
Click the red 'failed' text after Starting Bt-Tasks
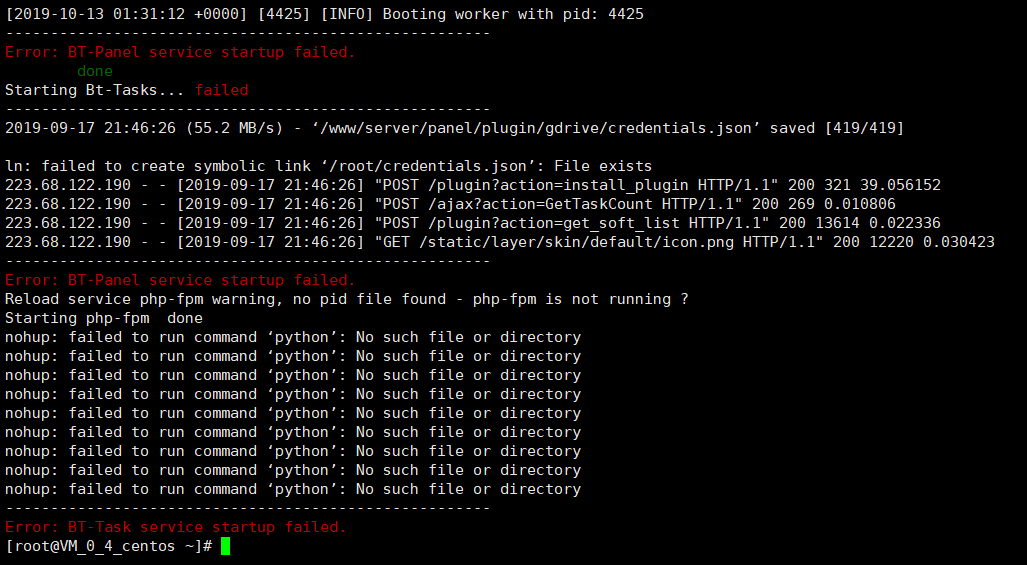point(221,90)
